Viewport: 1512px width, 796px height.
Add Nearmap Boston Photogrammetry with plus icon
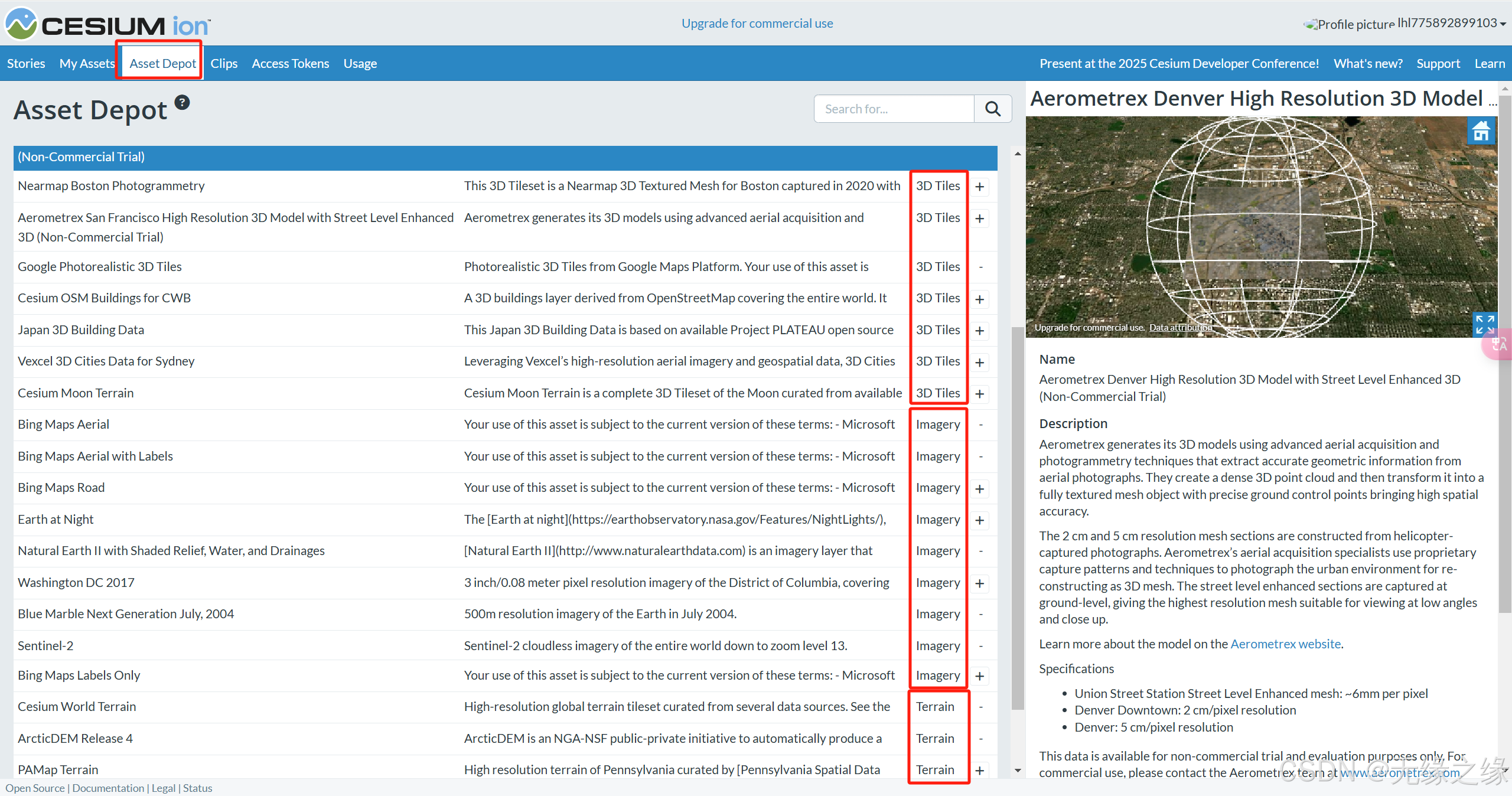980,187
